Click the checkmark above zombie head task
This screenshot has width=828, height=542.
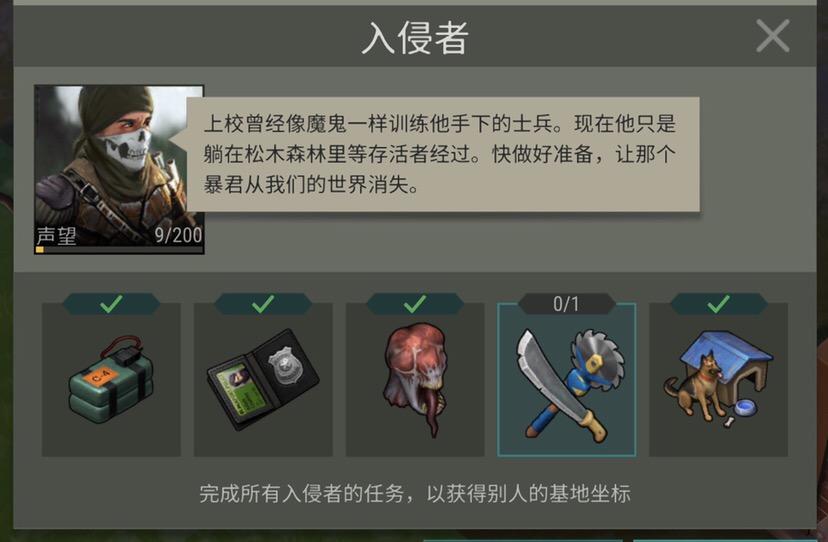[415, 304]
